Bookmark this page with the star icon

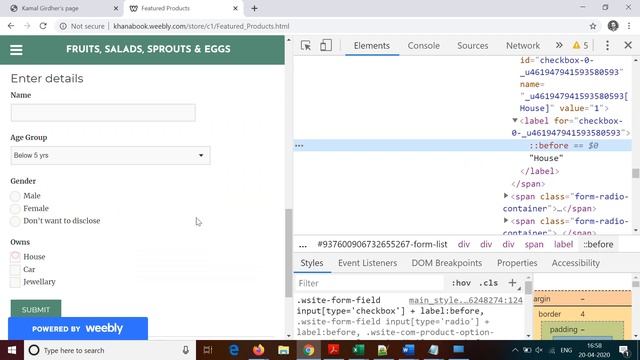tap(593, 26)
